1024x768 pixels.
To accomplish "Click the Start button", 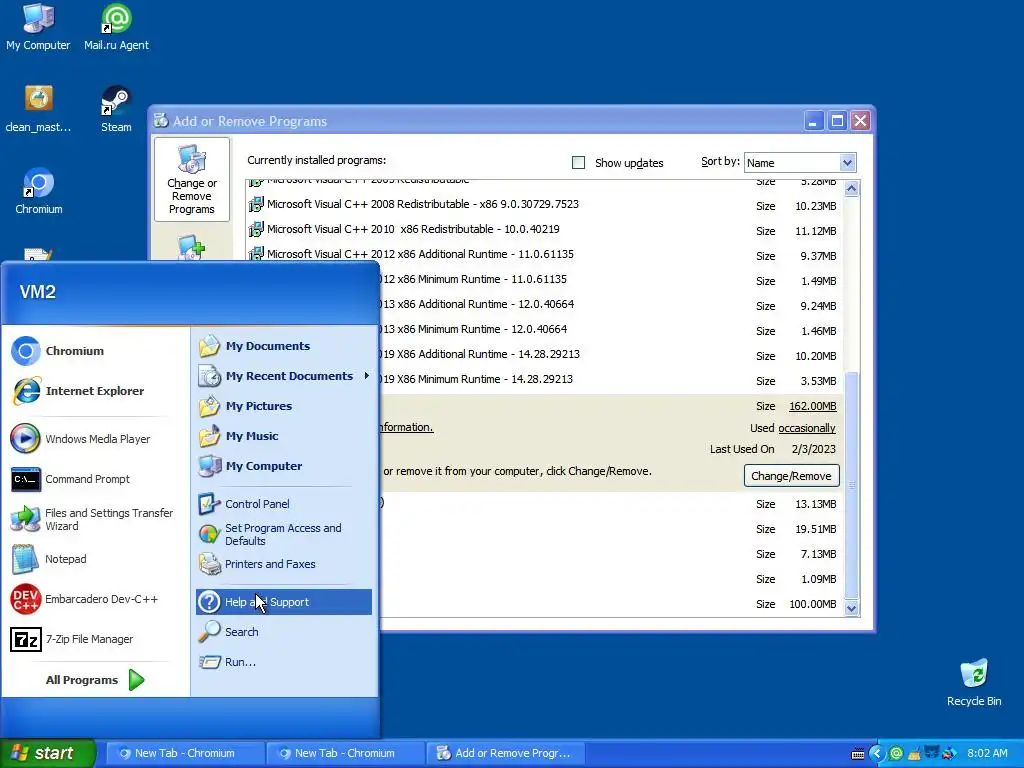I will (48, 753).
